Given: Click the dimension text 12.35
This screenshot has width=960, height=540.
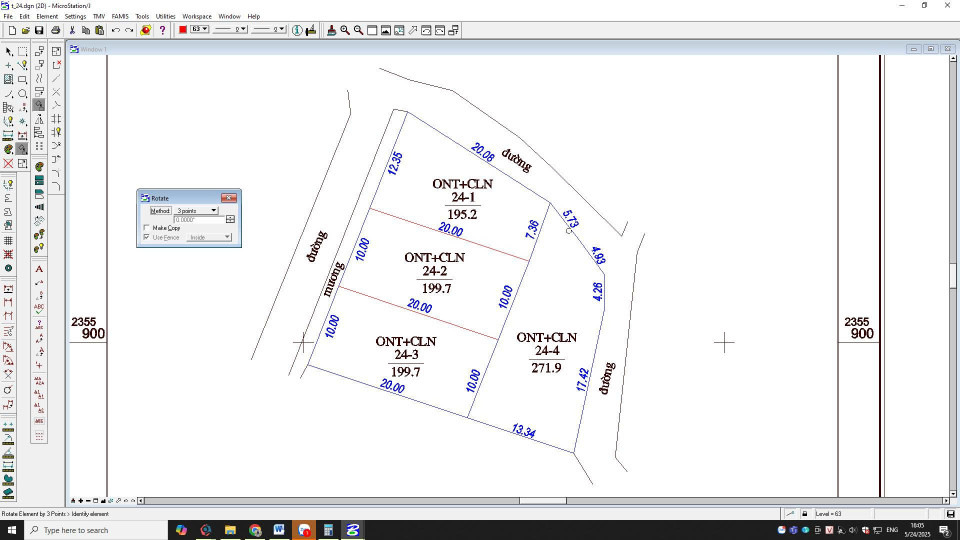Looking at the screenshot, I should [x=396, y=163].
